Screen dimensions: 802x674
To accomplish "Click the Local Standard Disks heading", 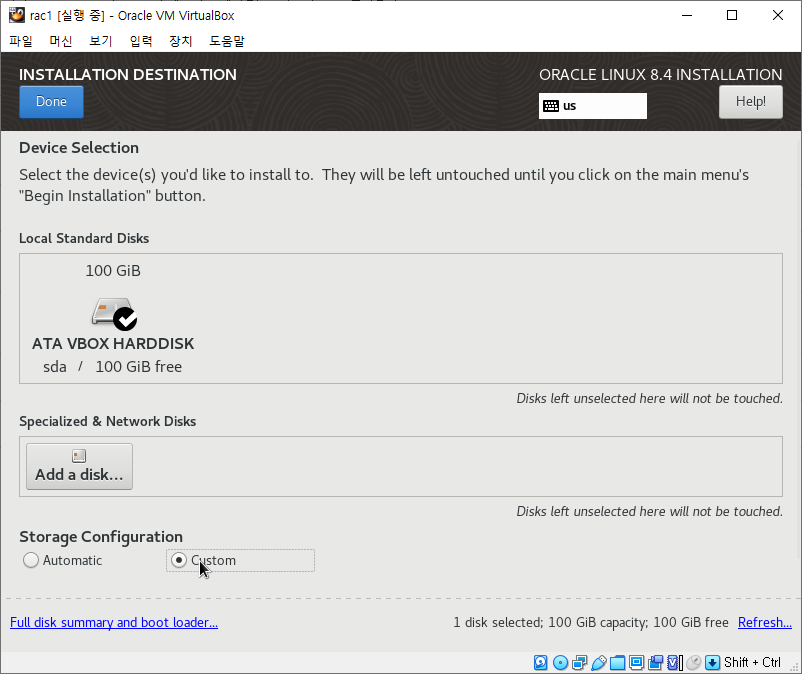I will pos(84,238).
